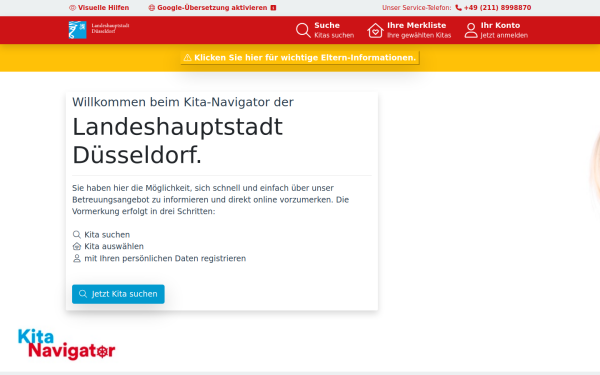Click the magnifier icon in the red header
600x375 pixels.
click(303, 30)
